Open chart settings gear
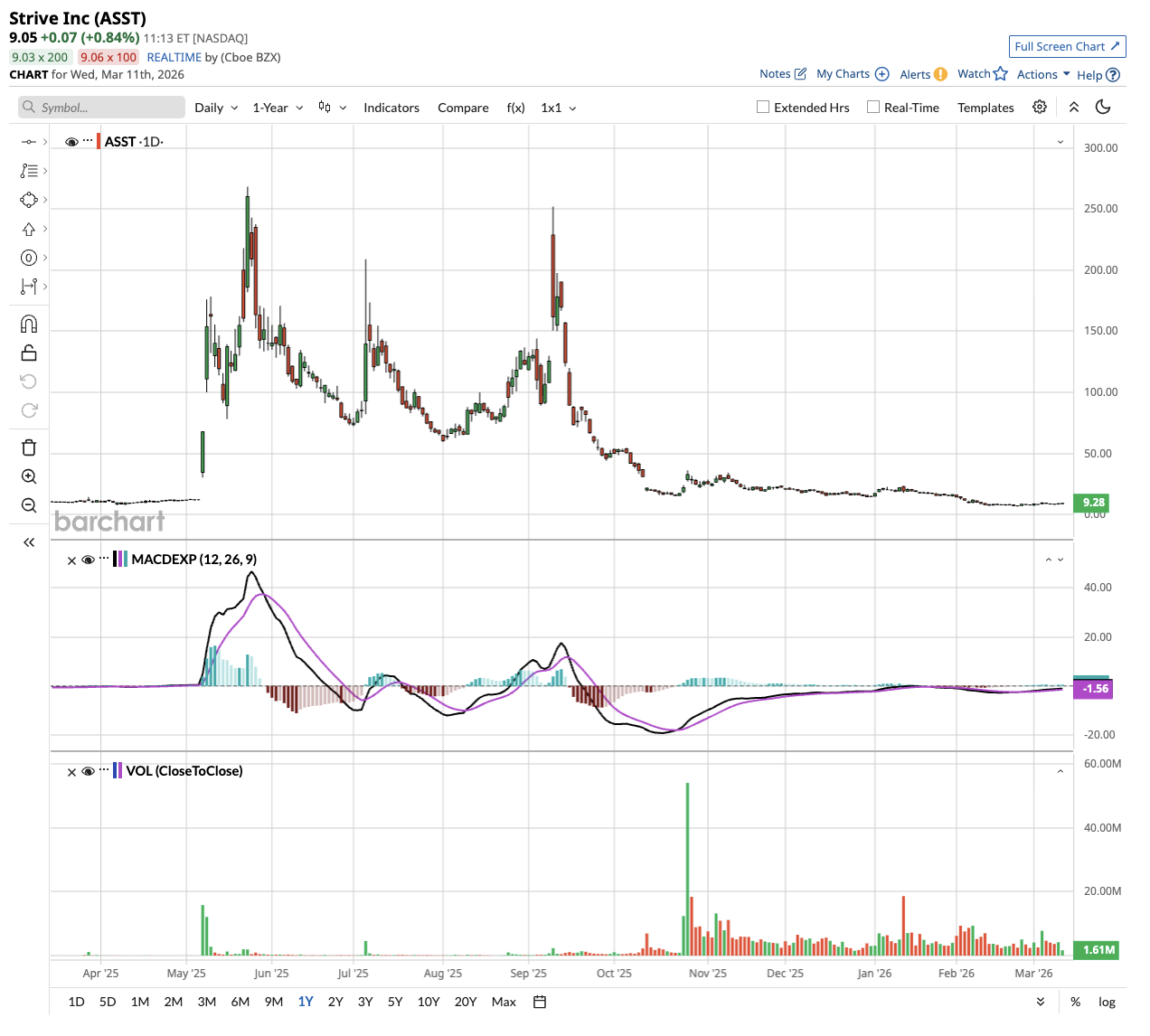Screen dimensions: 1150x1036 click(x=1040, y=107)
